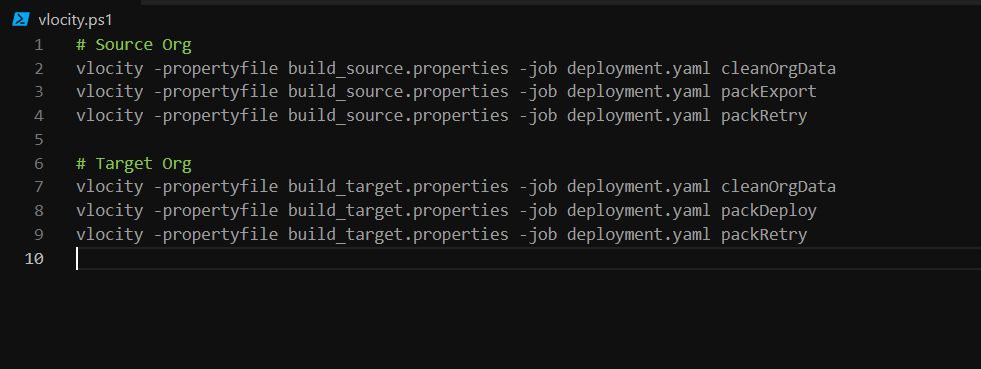Click line number 1 in the gutter
Screen dimensions: 981x369
click(39, 45)
